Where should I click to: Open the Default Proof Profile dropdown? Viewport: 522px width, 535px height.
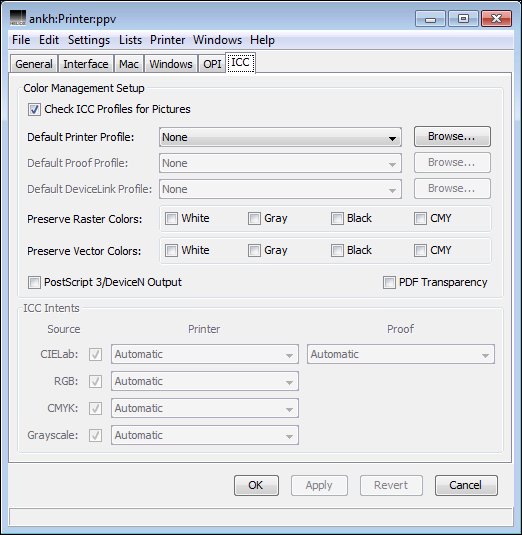(x=280, y=163)
